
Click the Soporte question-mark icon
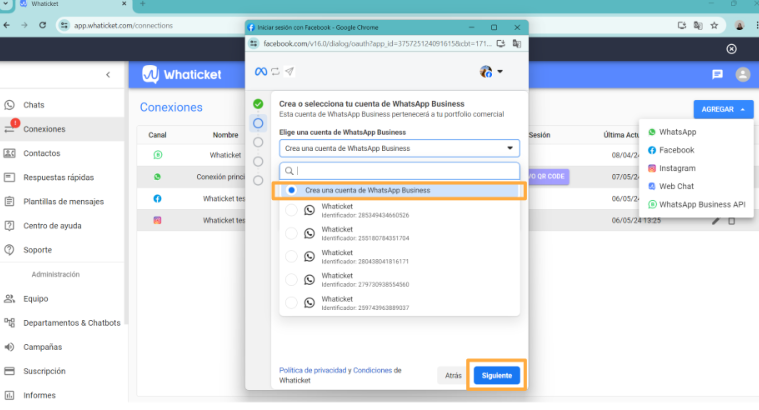(9, 250)
